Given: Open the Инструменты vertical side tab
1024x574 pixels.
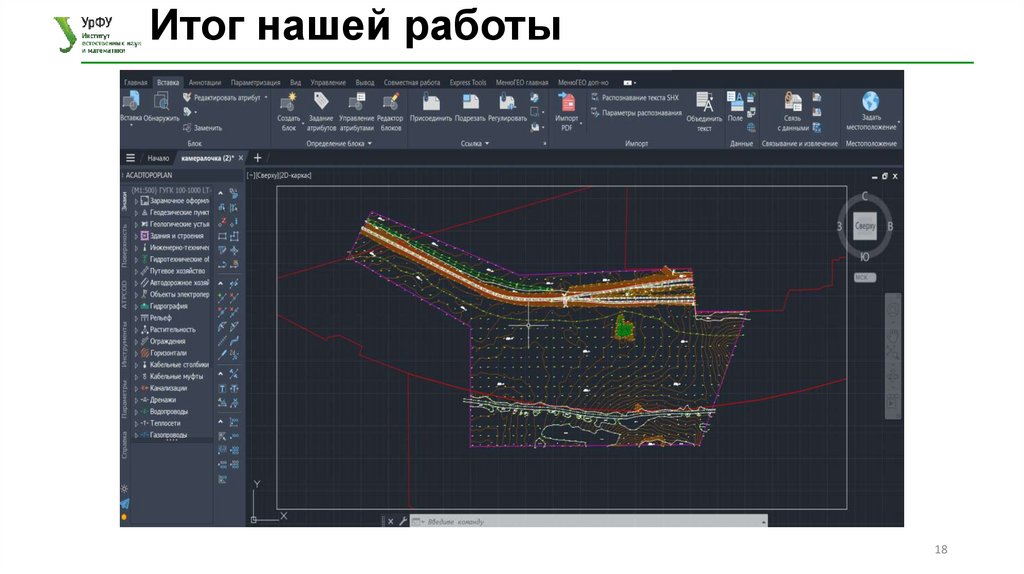Looking at the screenshot, I should [x=124, y=344].
